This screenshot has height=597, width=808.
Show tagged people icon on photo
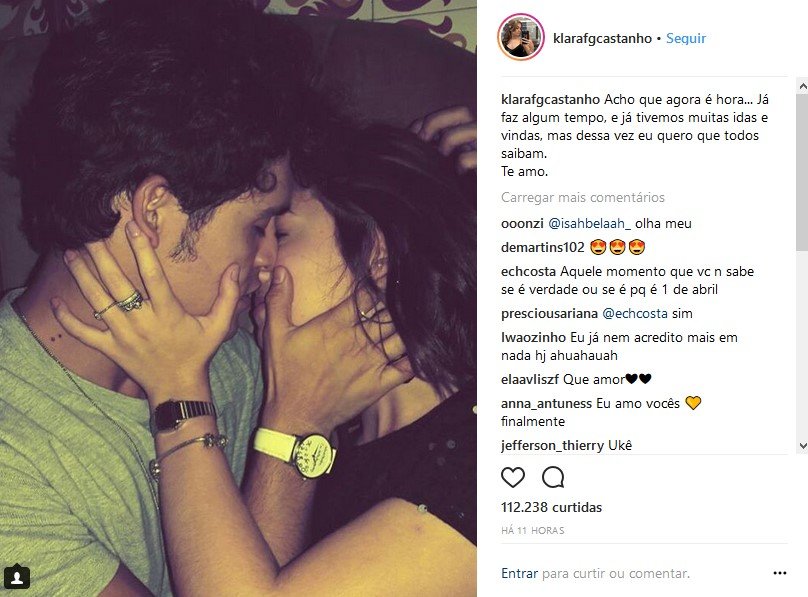[x=16, y=577]
